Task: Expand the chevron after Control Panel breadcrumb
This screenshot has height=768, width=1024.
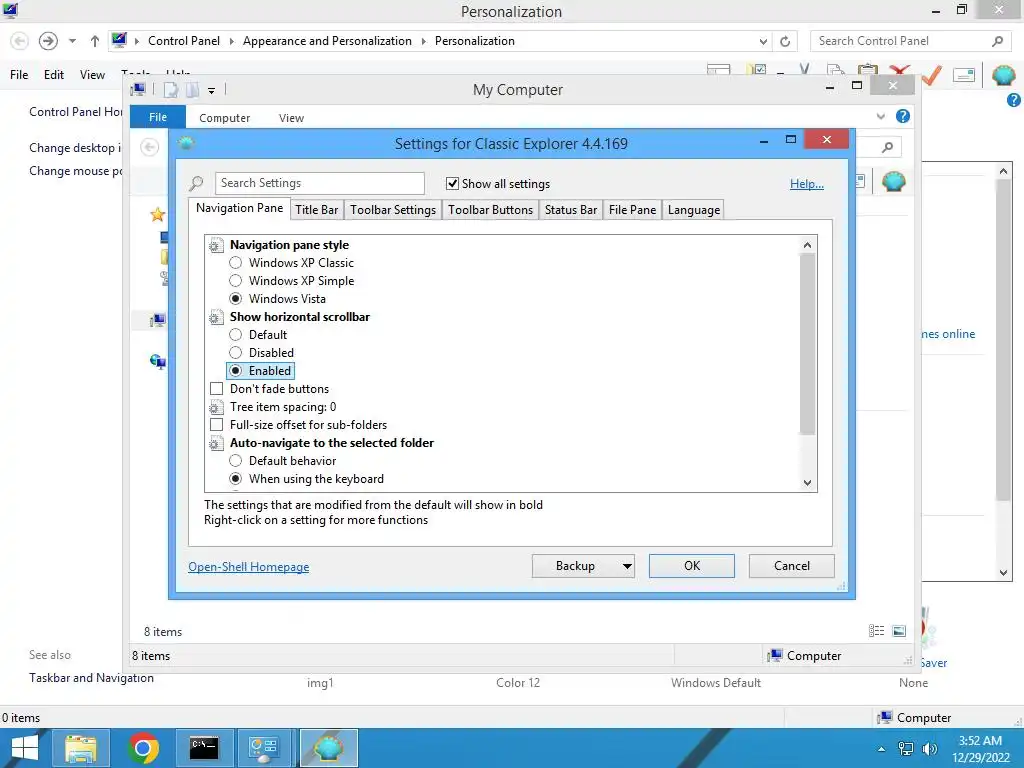Action: 231,41
